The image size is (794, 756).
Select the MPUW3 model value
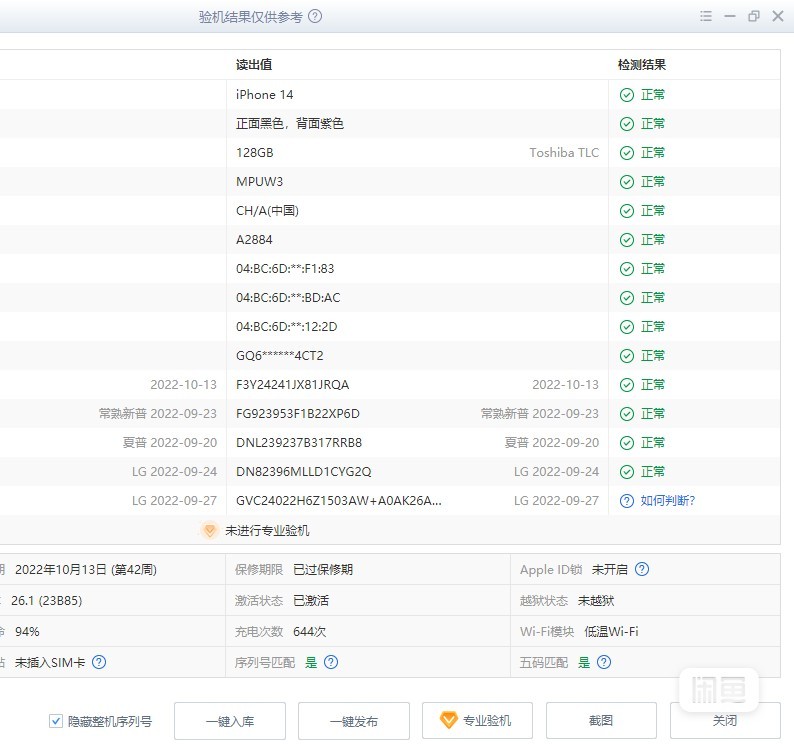pos(259,181)
